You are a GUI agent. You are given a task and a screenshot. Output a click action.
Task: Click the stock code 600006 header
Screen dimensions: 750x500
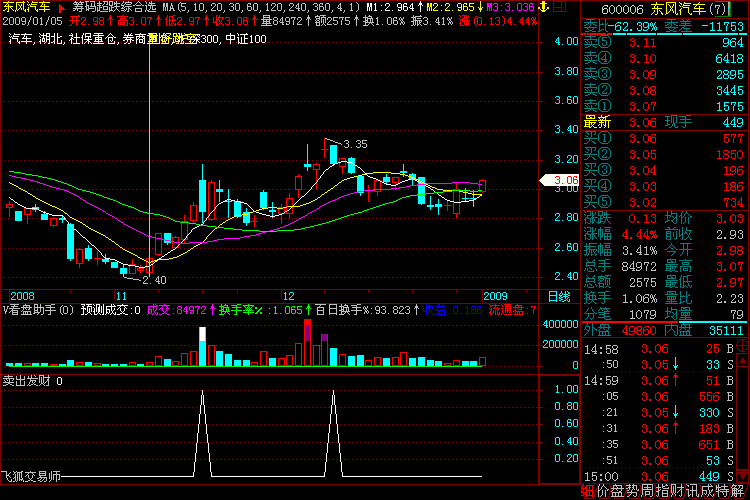tap(622, 9)
